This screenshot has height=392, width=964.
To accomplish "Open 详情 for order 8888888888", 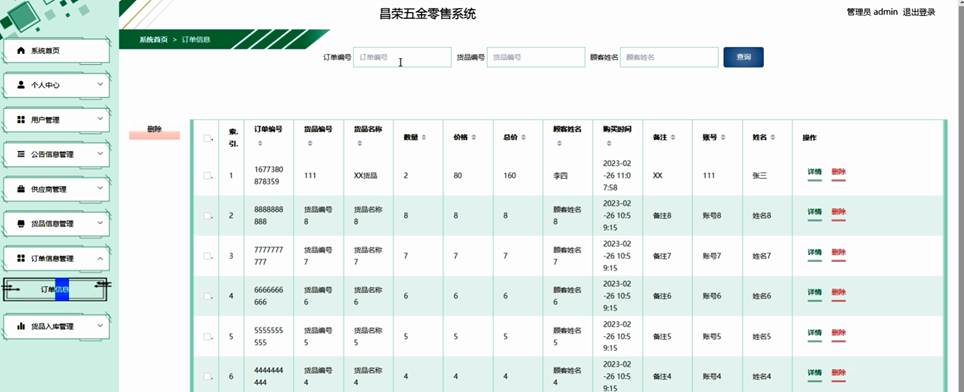I will pyautogui.click(x=814, y=213).
